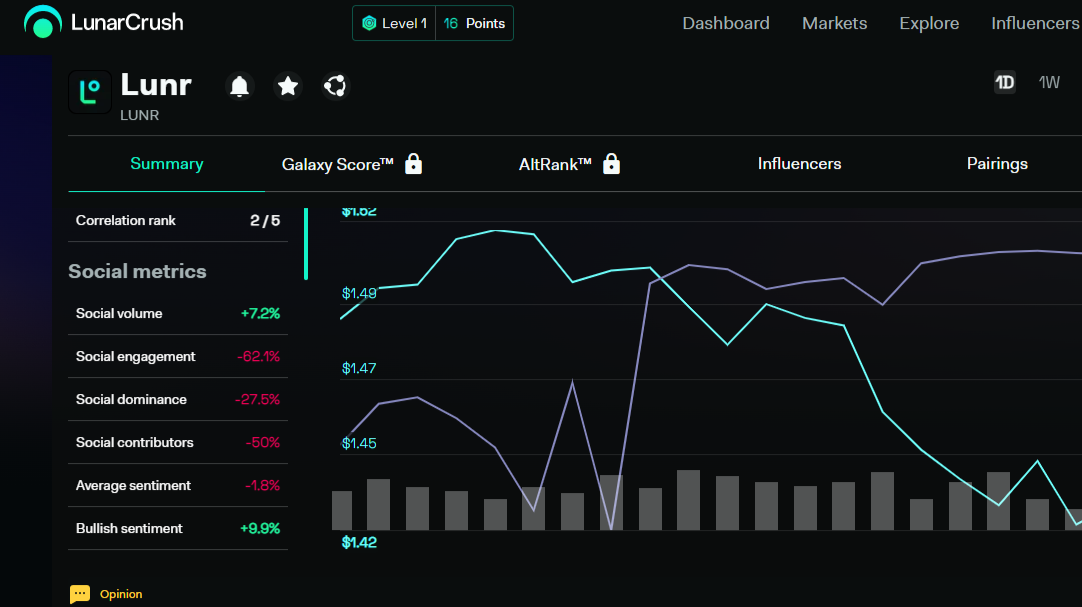This screenshot has height=607, width=1082.
Task: Open the Opinion link
Action: tap(121, 594)
